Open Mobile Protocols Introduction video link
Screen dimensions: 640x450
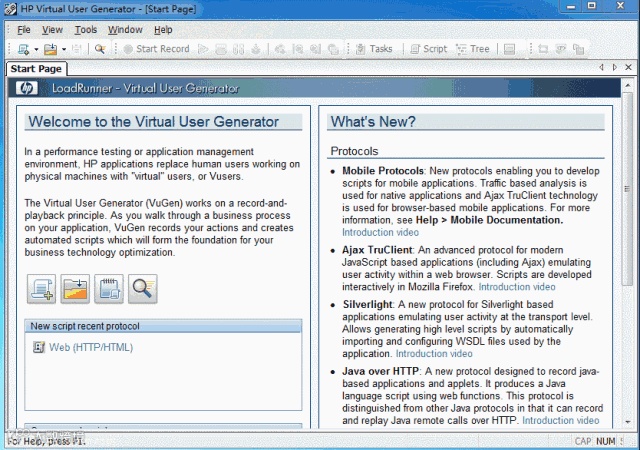[x=380, y=232]
